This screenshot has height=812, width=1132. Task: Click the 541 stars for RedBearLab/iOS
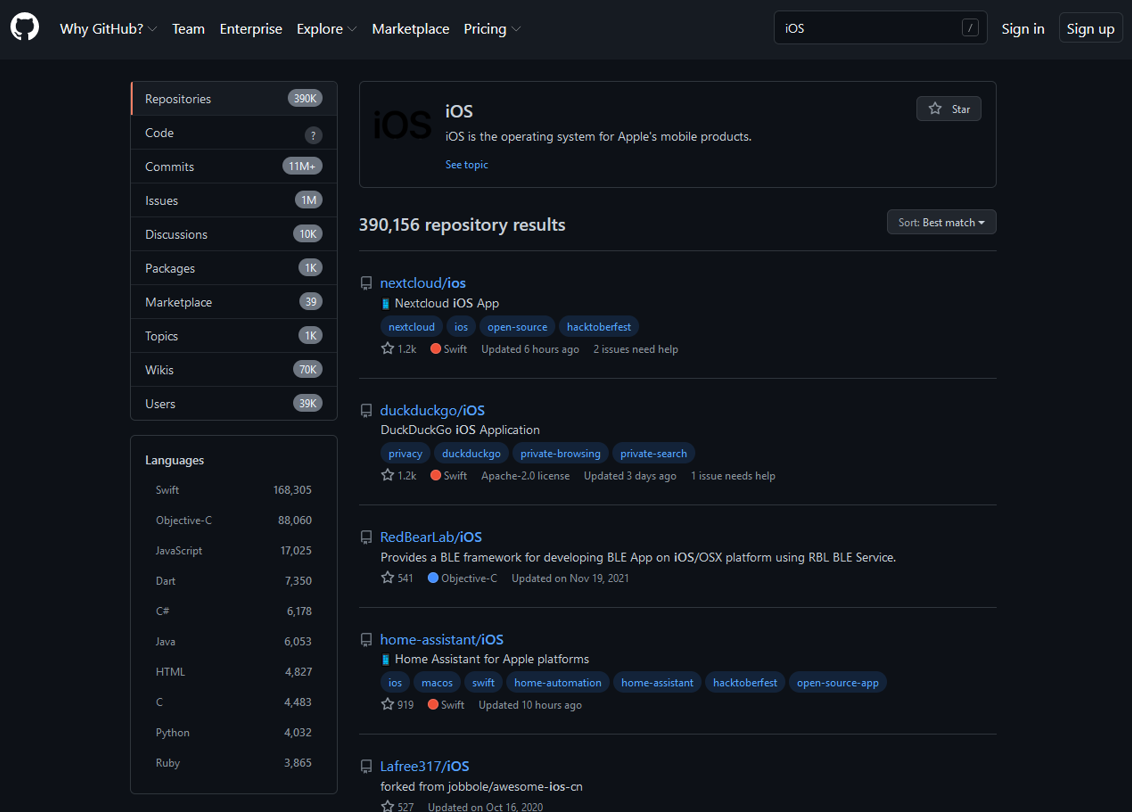point(397,578)
